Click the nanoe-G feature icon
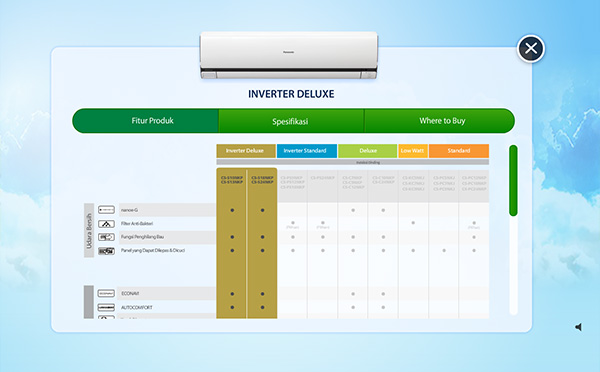The width and height of the screenshot is (600, 372). click(106, 210)
